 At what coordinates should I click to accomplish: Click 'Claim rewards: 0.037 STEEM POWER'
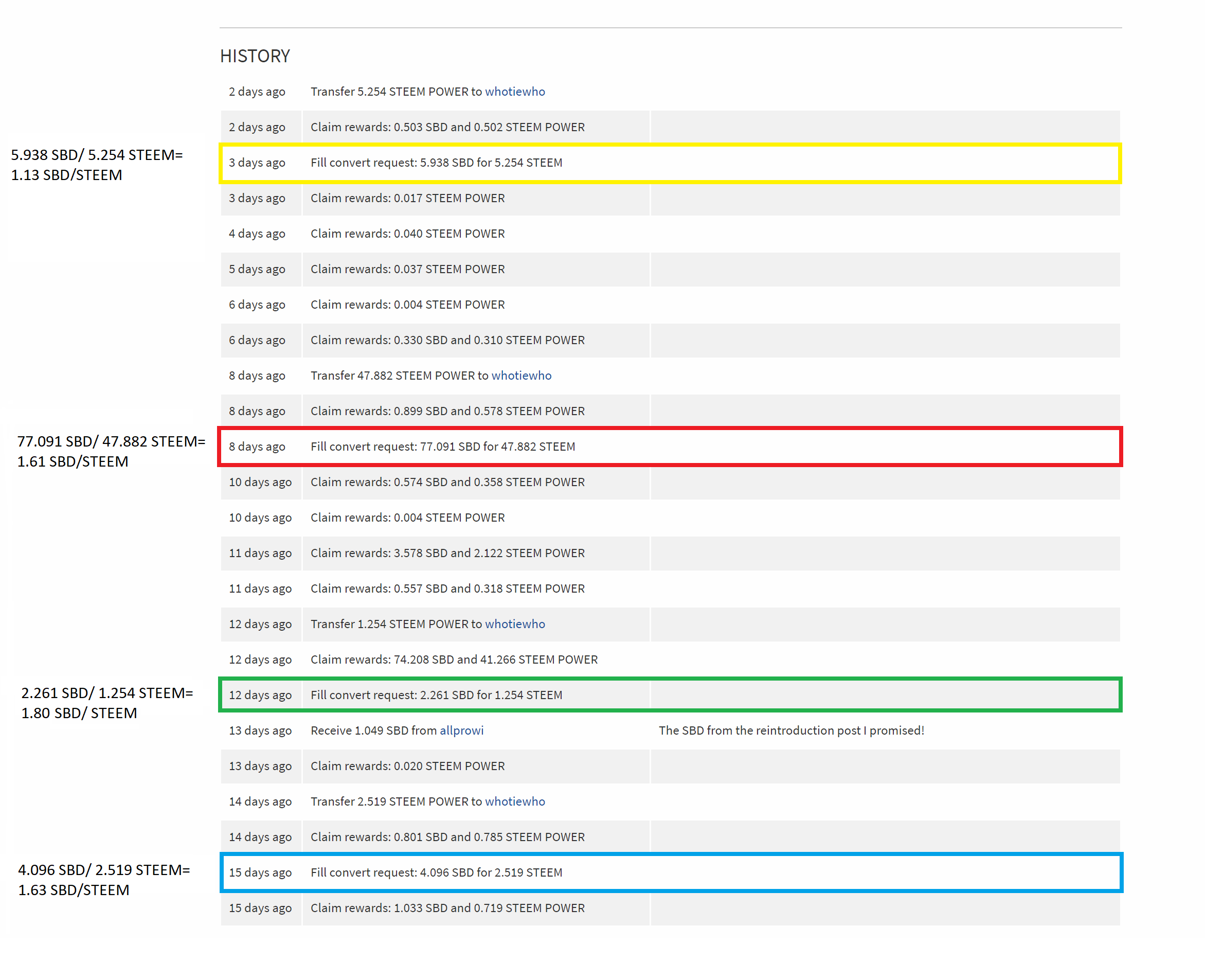click(x=407, y=269)
